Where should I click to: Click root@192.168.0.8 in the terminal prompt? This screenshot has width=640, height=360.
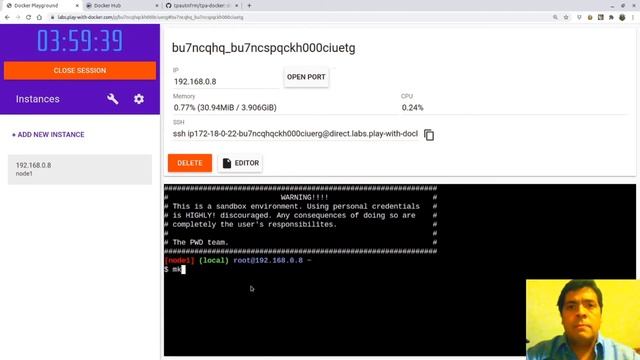click(268, 260)
